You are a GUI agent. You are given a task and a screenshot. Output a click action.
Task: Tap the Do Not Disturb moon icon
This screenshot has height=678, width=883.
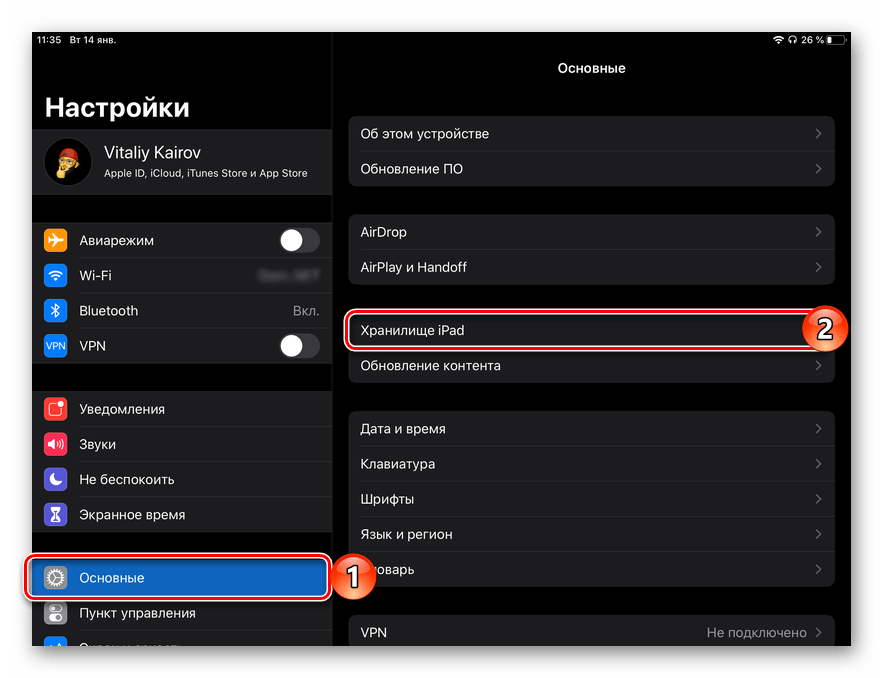(x=56, y=479)
